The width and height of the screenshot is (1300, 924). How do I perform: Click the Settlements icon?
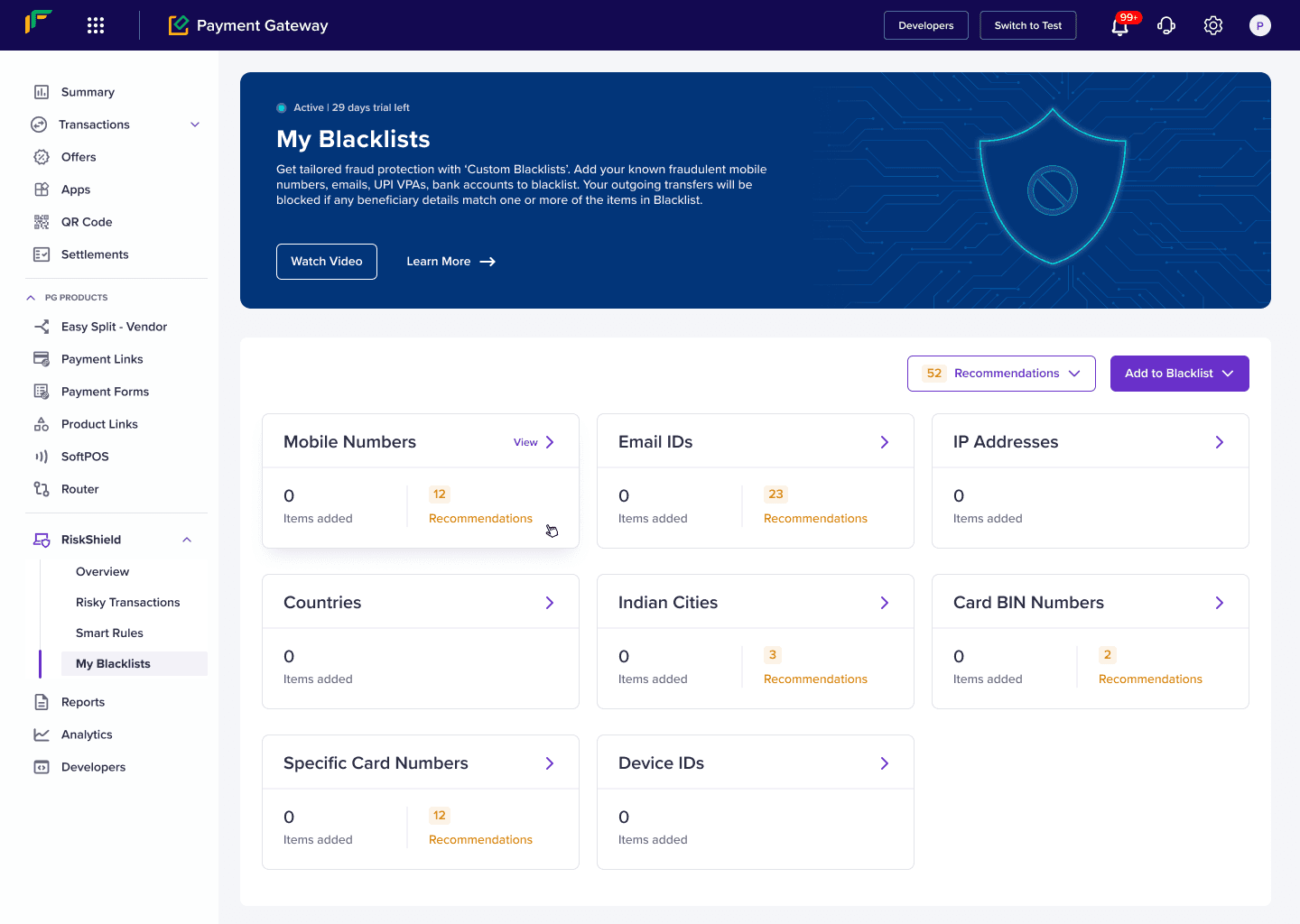pos(42,254)
